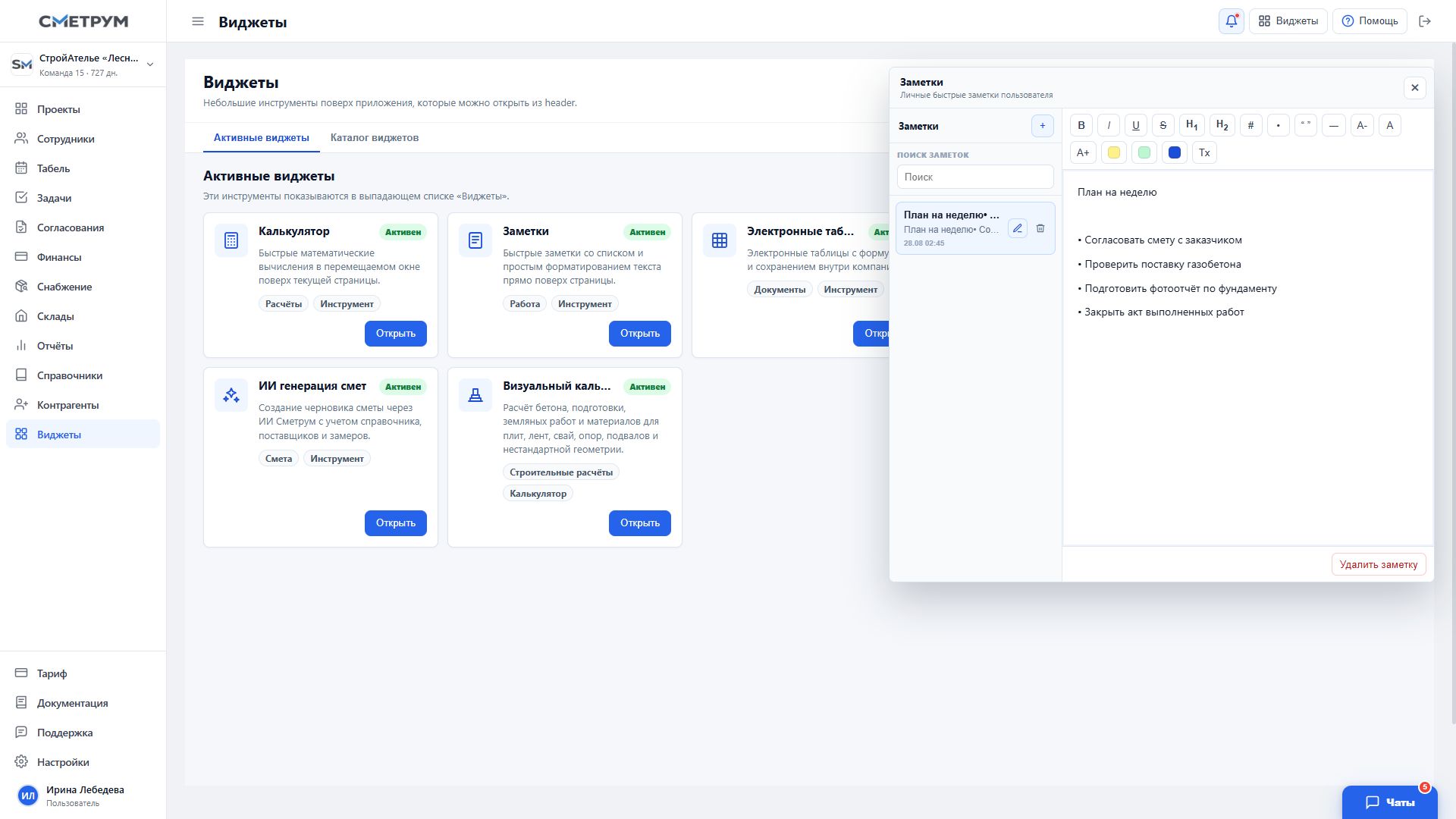Toggle the hamburger sidebar menu
The width and height of the screenshot is (1456, 819).
point(198,21)
